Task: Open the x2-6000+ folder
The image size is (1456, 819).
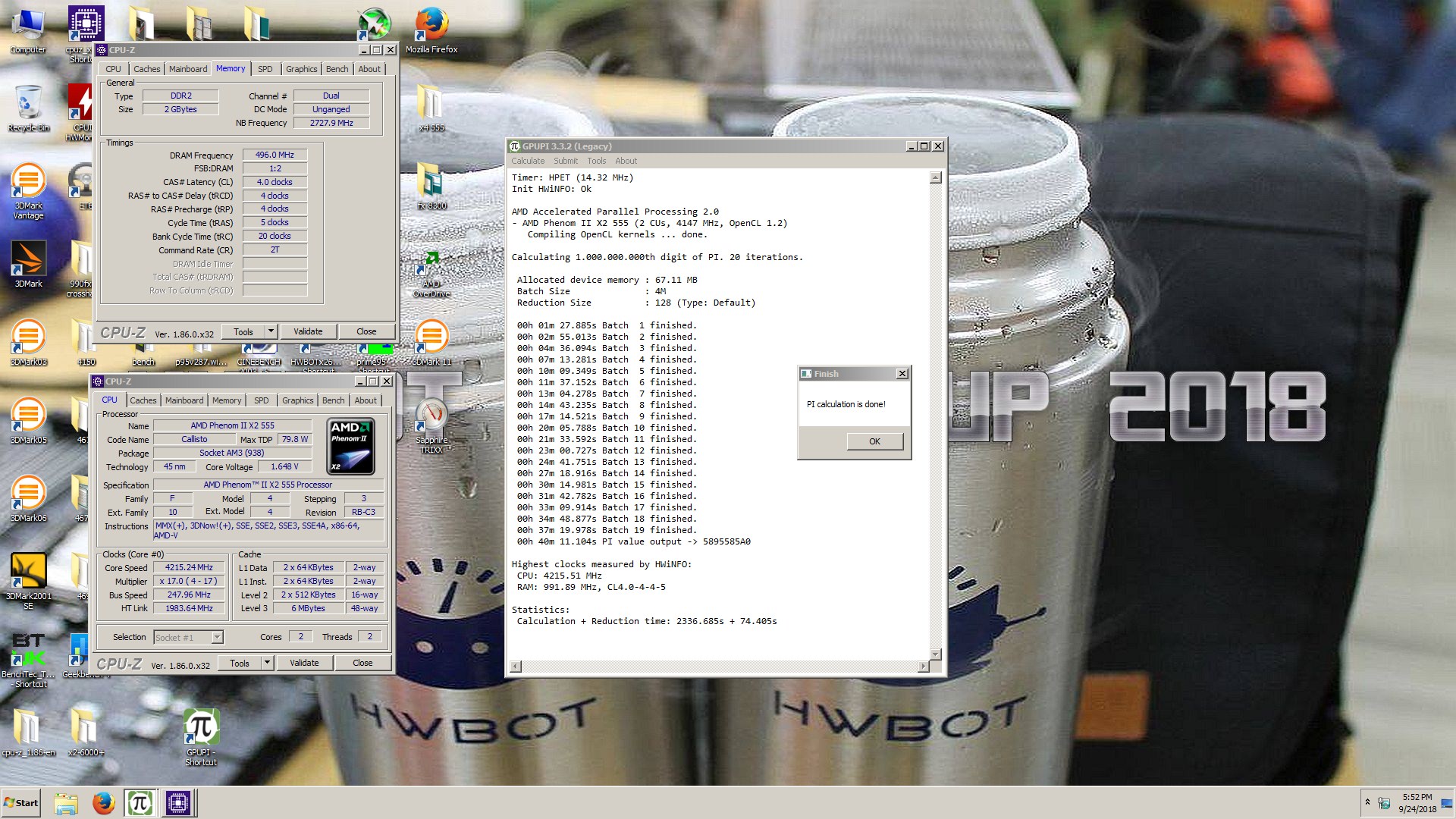Action: [x=85, y=733]
